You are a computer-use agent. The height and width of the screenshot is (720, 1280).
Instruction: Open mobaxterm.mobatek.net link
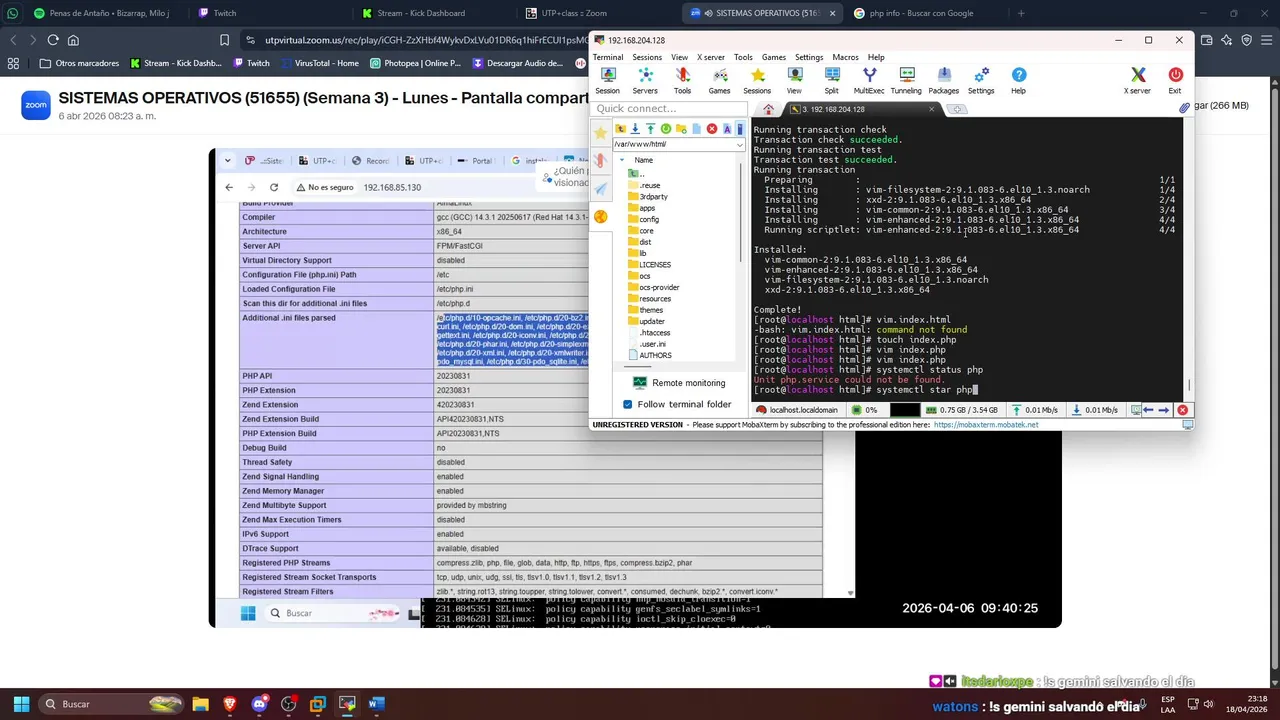click(986, 424)
